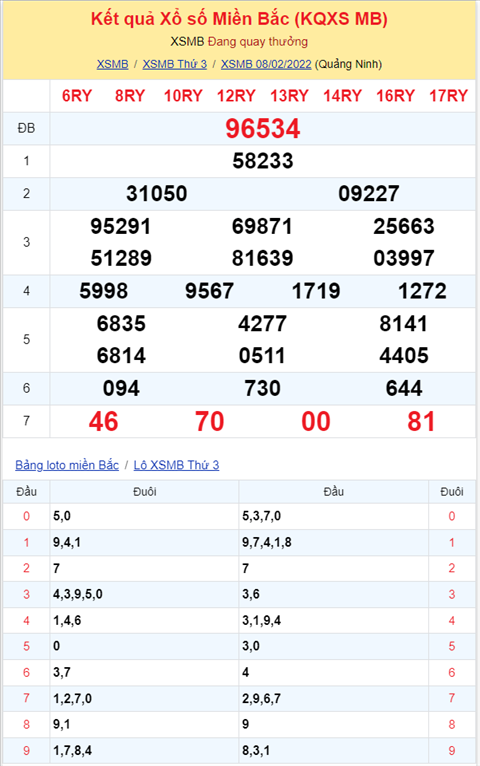Open the Lô XSMB Thứ 3 link
This screenshot has width=480, height=766.
176,465
